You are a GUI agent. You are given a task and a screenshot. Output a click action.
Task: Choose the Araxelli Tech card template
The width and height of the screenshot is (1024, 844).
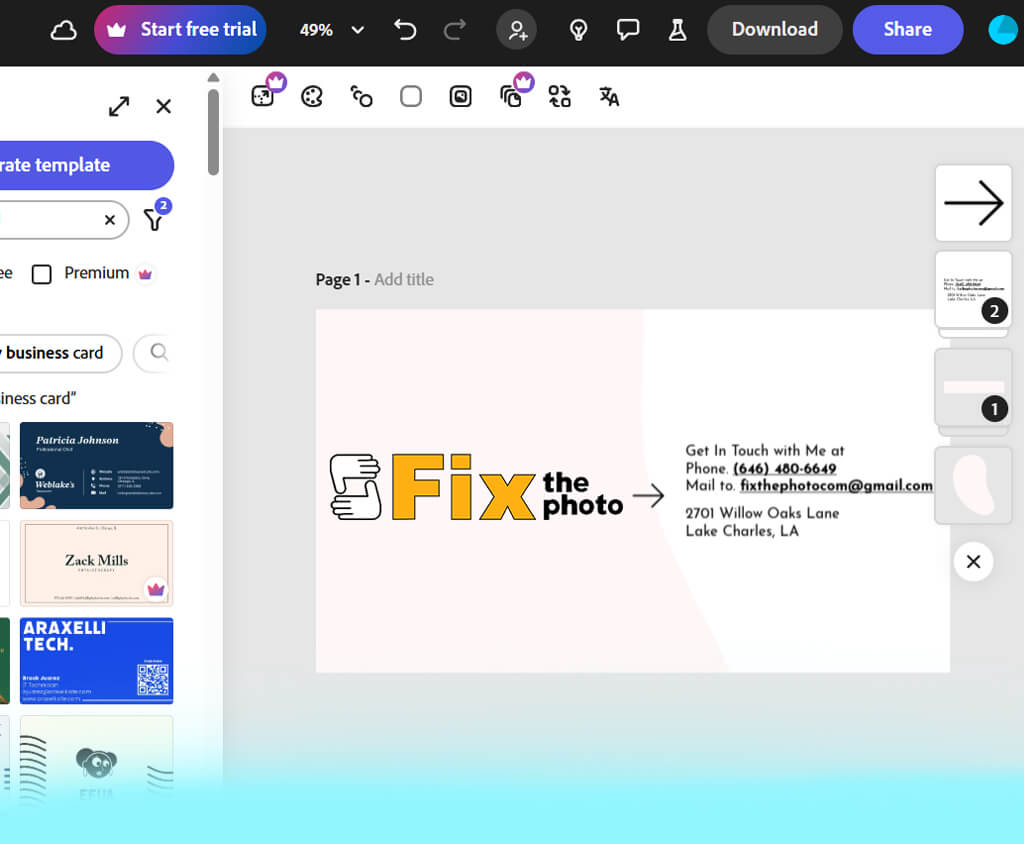[97, 660]
